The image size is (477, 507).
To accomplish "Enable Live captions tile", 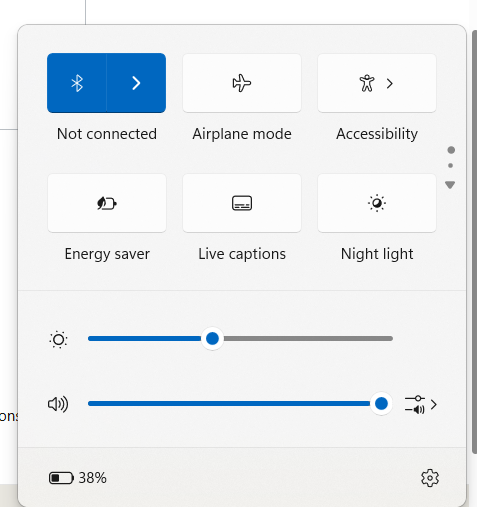I will pyautogui.click(x=242, y=203).
